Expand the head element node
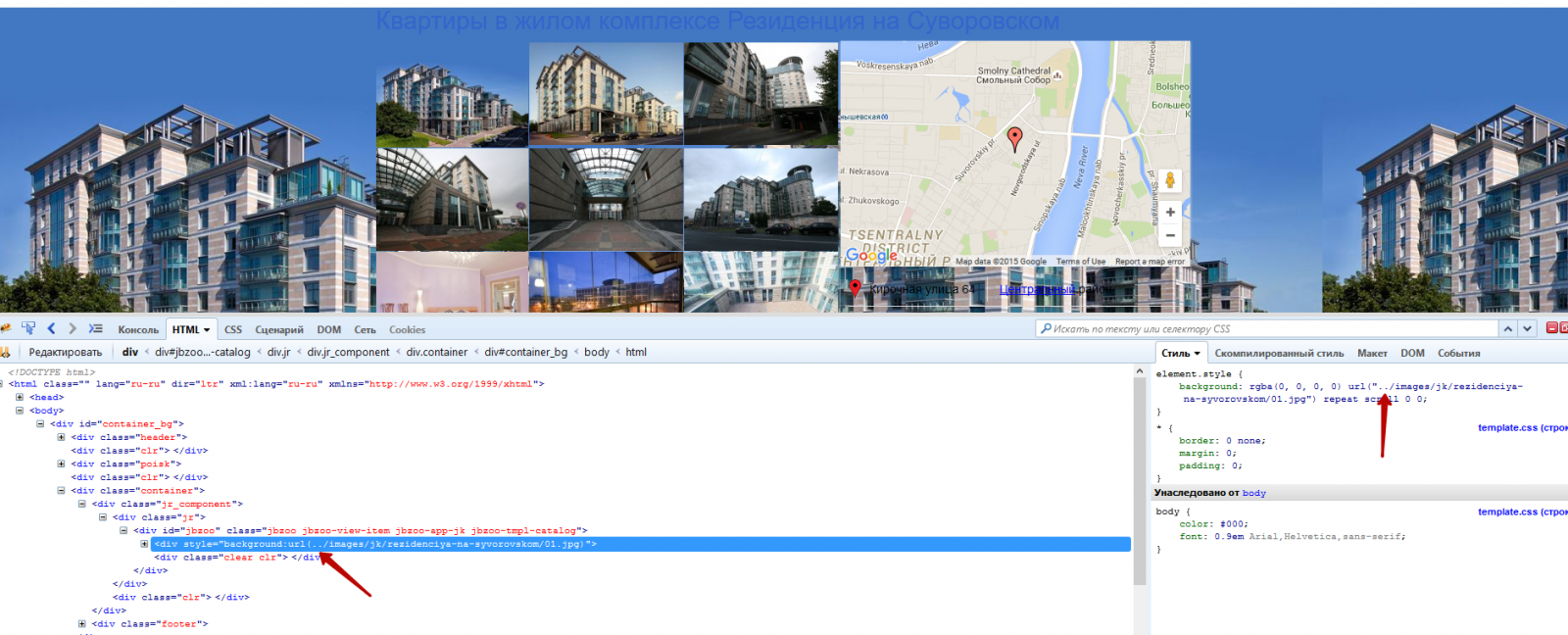The width and height of the screenshot is (1568, 635). [x=20, y=398]
